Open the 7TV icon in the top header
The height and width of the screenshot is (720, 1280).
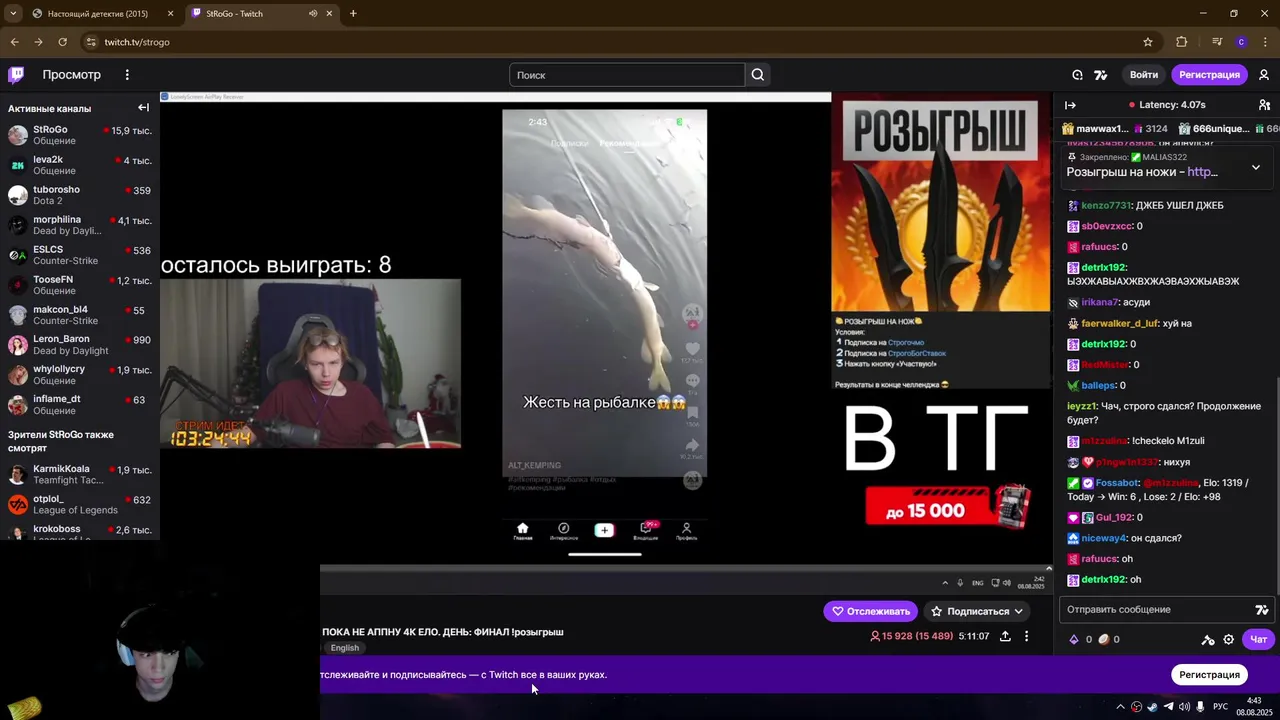click(1101, 75)
